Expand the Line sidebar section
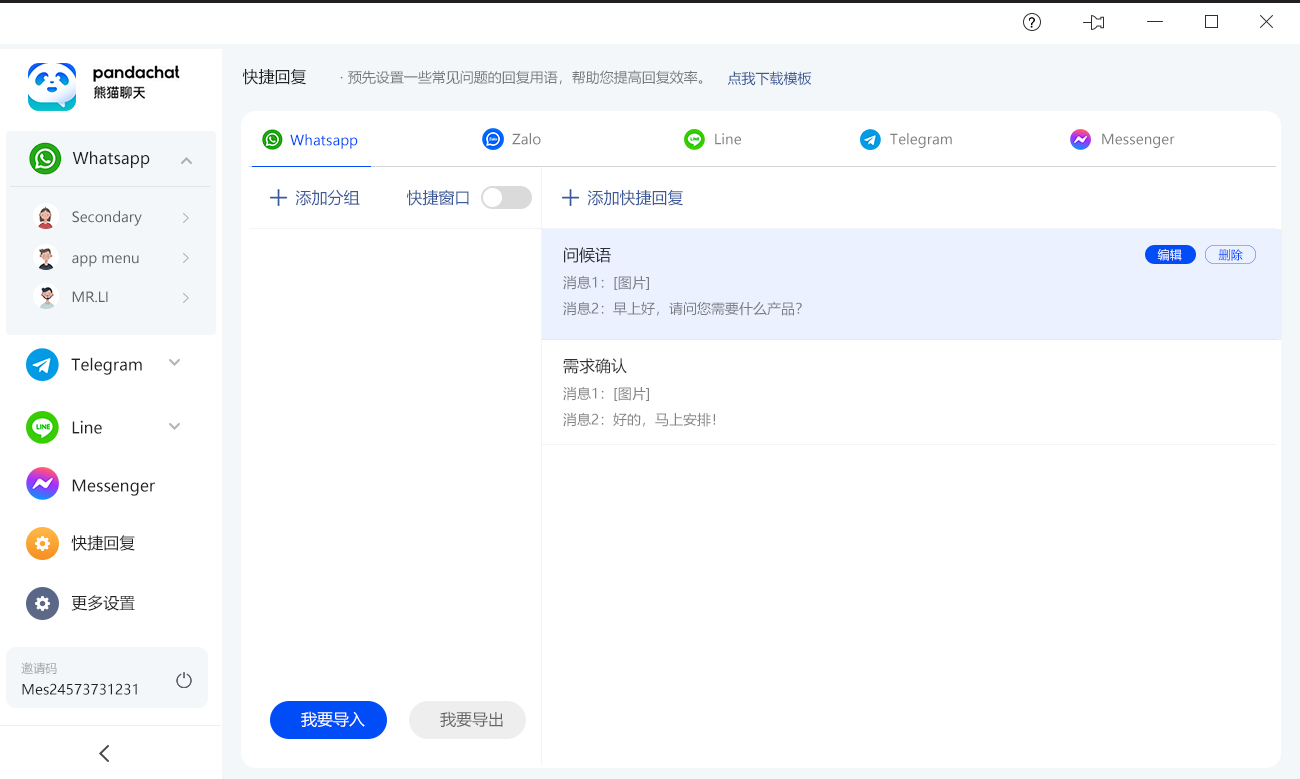The width and height of the screenshot is (1300, 779). (175, 427)
